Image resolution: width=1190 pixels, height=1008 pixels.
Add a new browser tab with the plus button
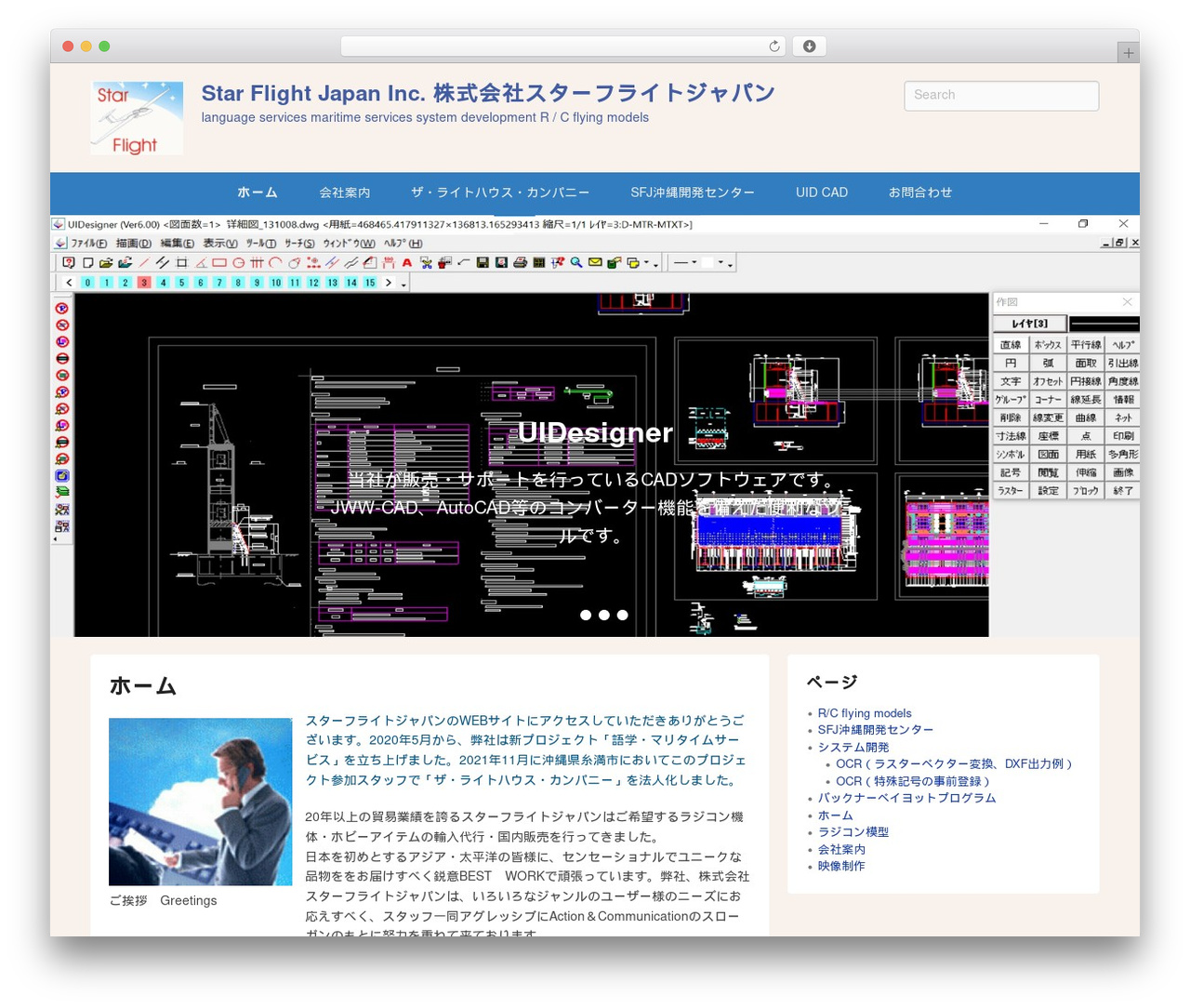coord(1128,53)
